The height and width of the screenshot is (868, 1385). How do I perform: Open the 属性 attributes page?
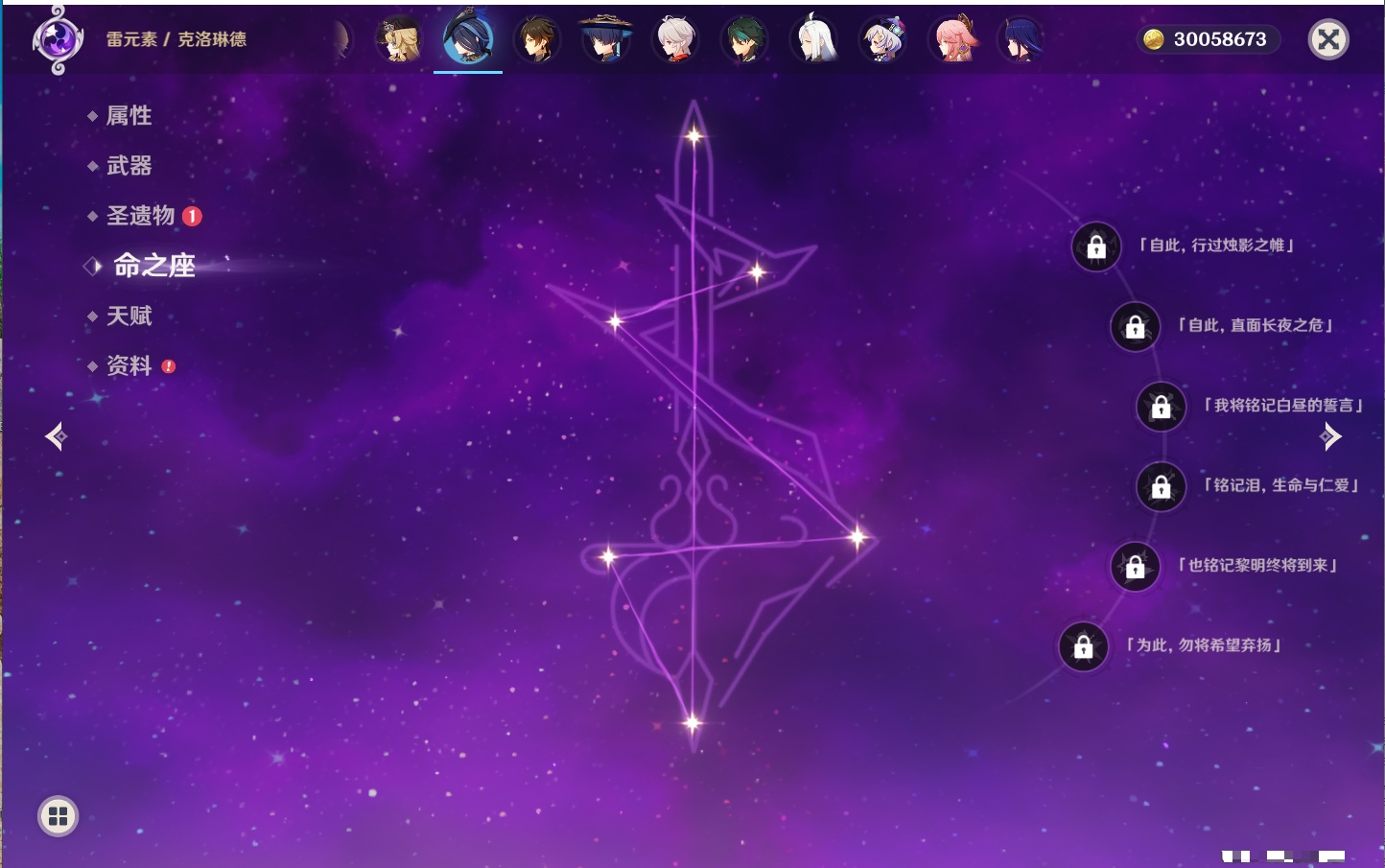129,116
